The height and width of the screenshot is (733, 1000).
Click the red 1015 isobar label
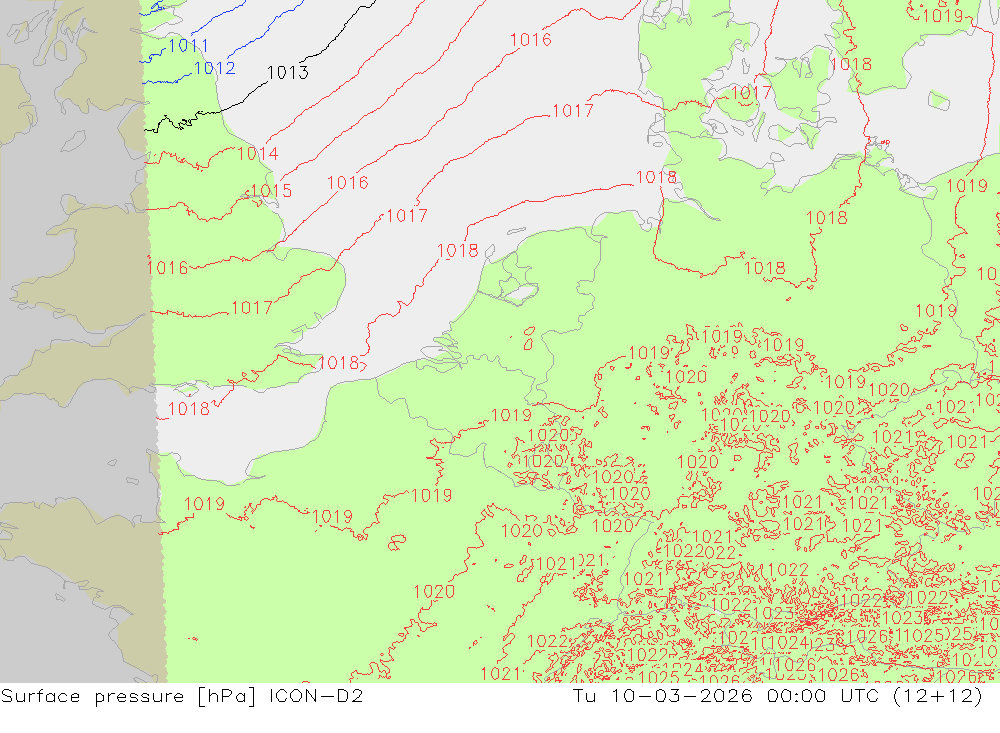(x=271, y=191)
